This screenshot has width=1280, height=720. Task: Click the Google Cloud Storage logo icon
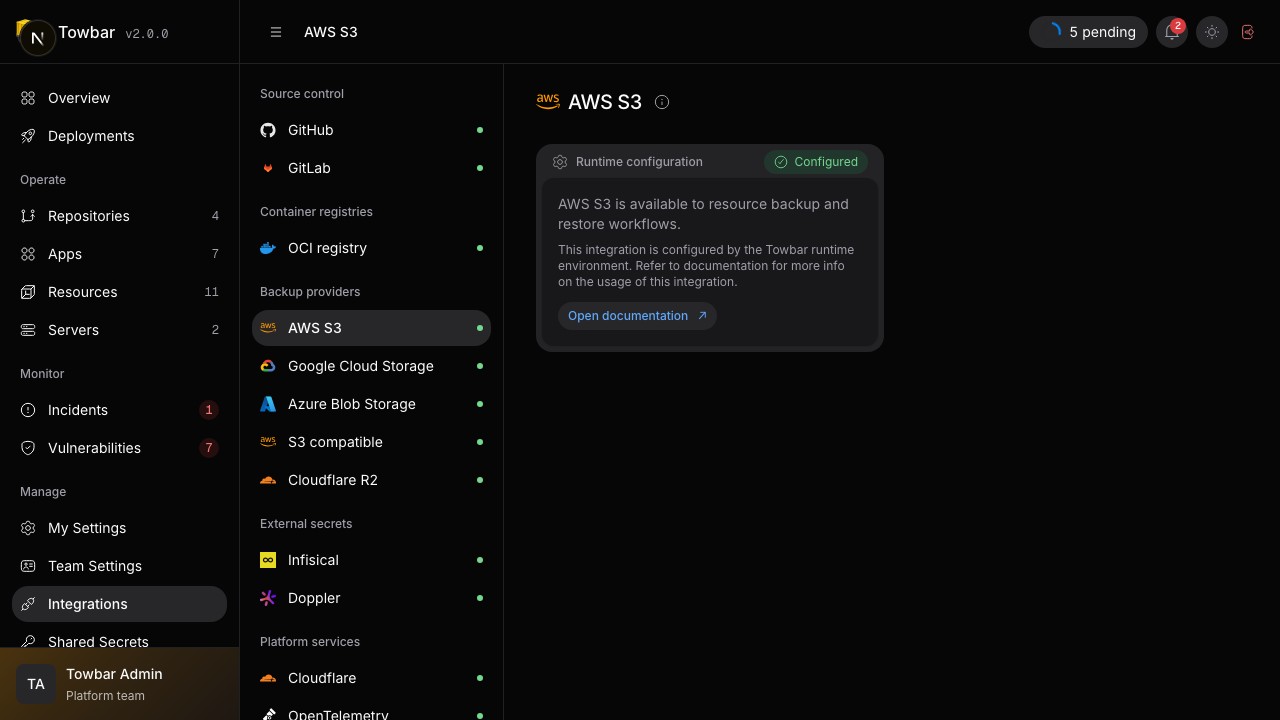(268, 366)
